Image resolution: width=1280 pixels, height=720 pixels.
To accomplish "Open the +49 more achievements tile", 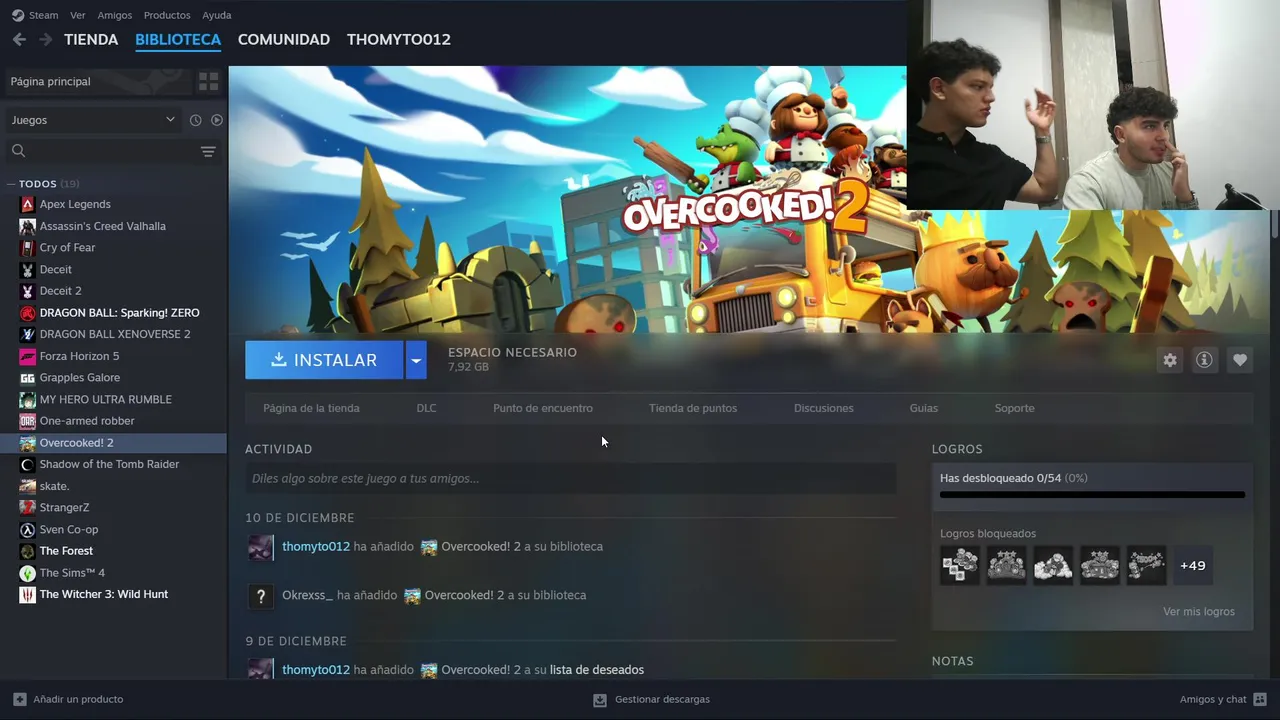I will click(1192, 565).
